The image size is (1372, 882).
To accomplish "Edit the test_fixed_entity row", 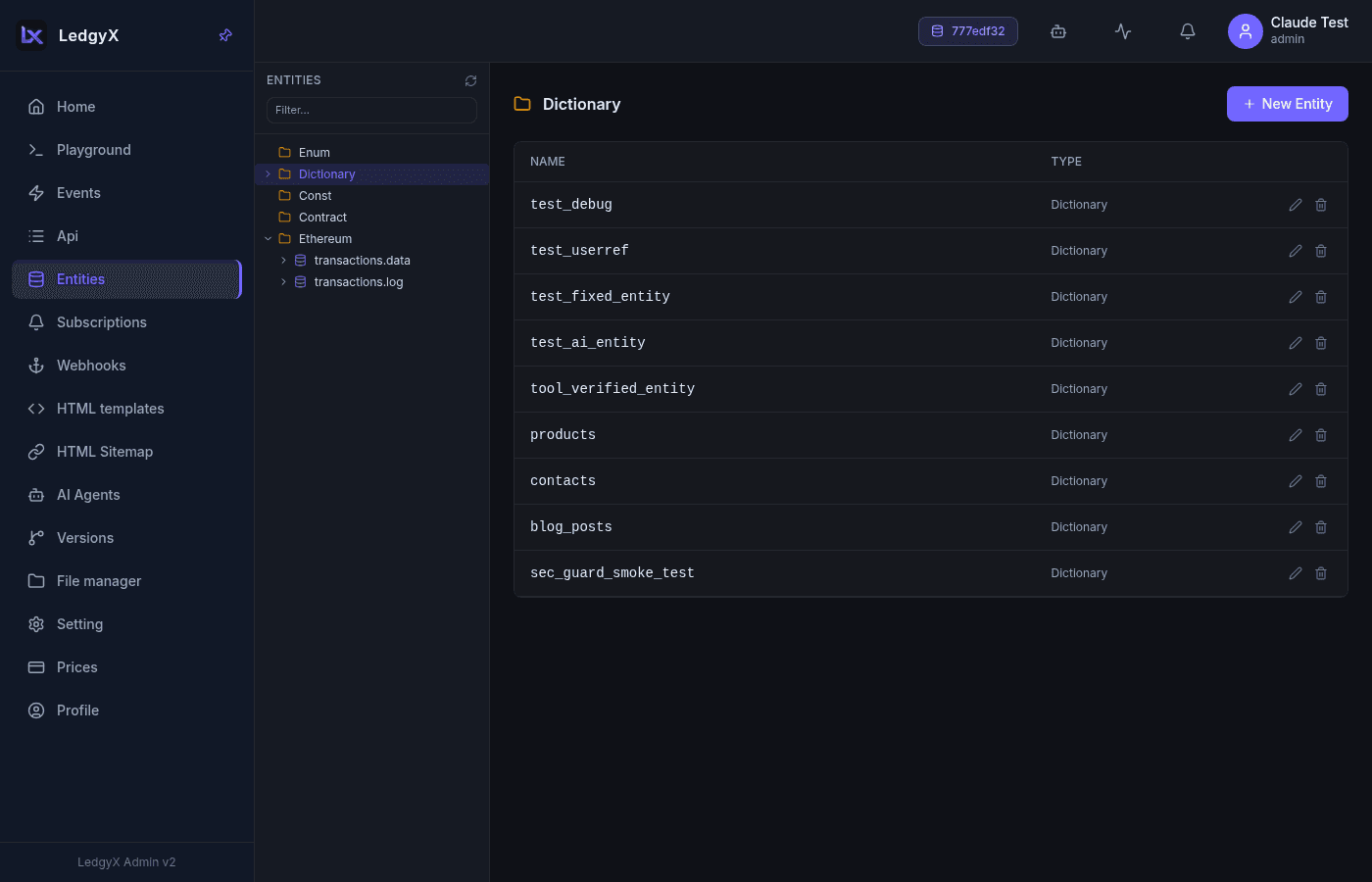I will (x=1296, y=297).
